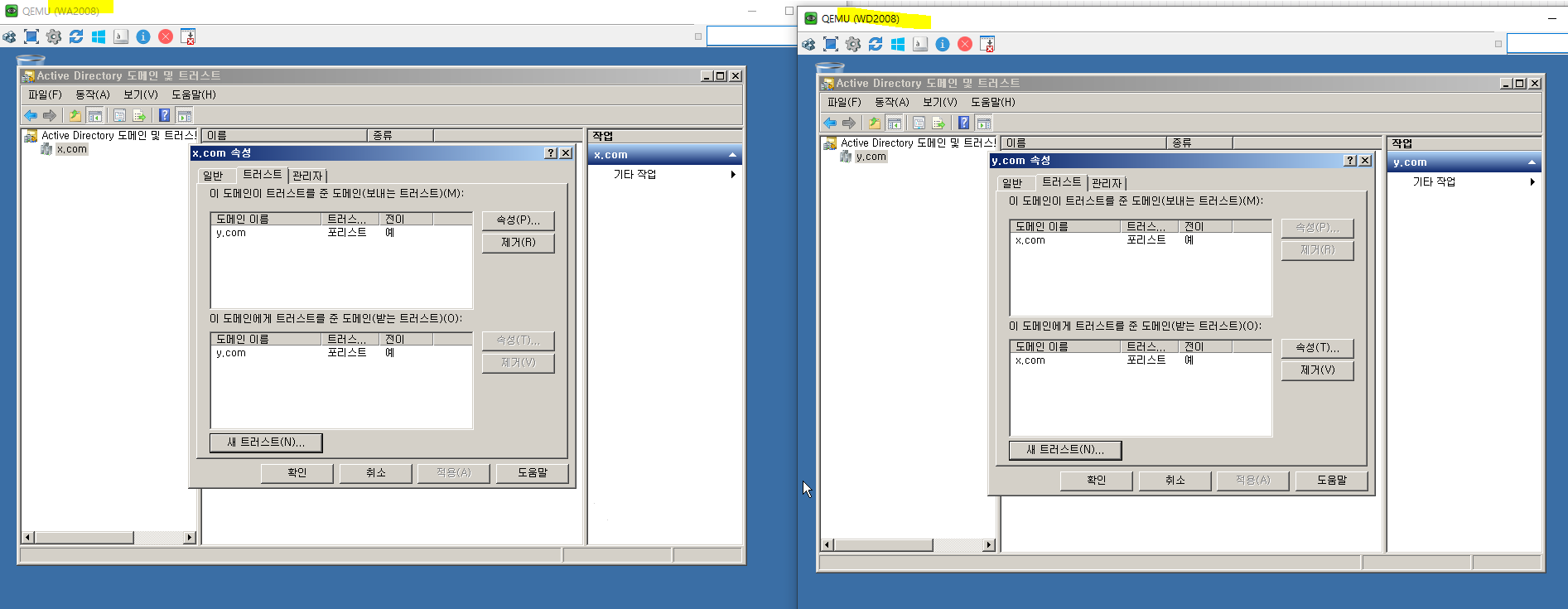Click 제거(R) in x.com properties
1568x609 pixels.
click(x=519, y=243)
